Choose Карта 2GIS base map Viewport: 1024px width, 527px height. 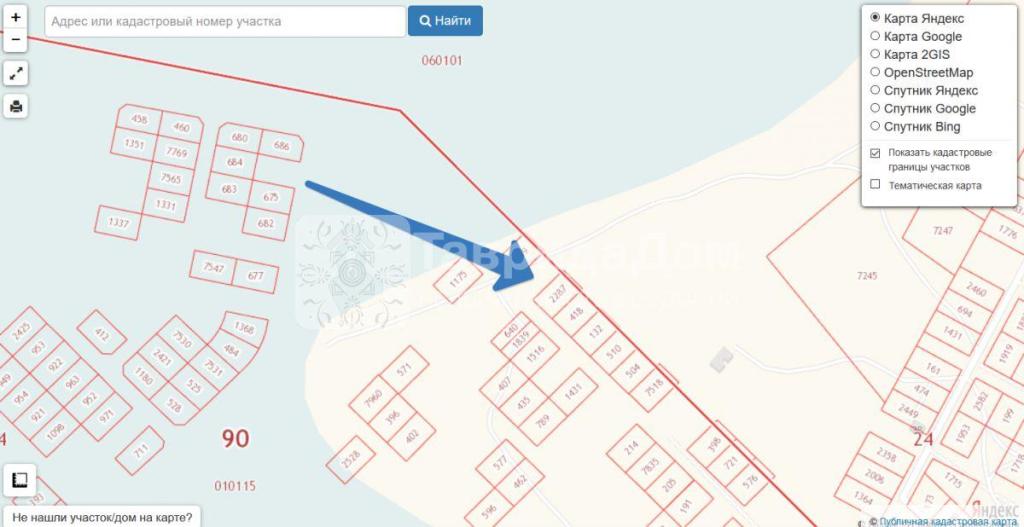[x=875, y=54]
